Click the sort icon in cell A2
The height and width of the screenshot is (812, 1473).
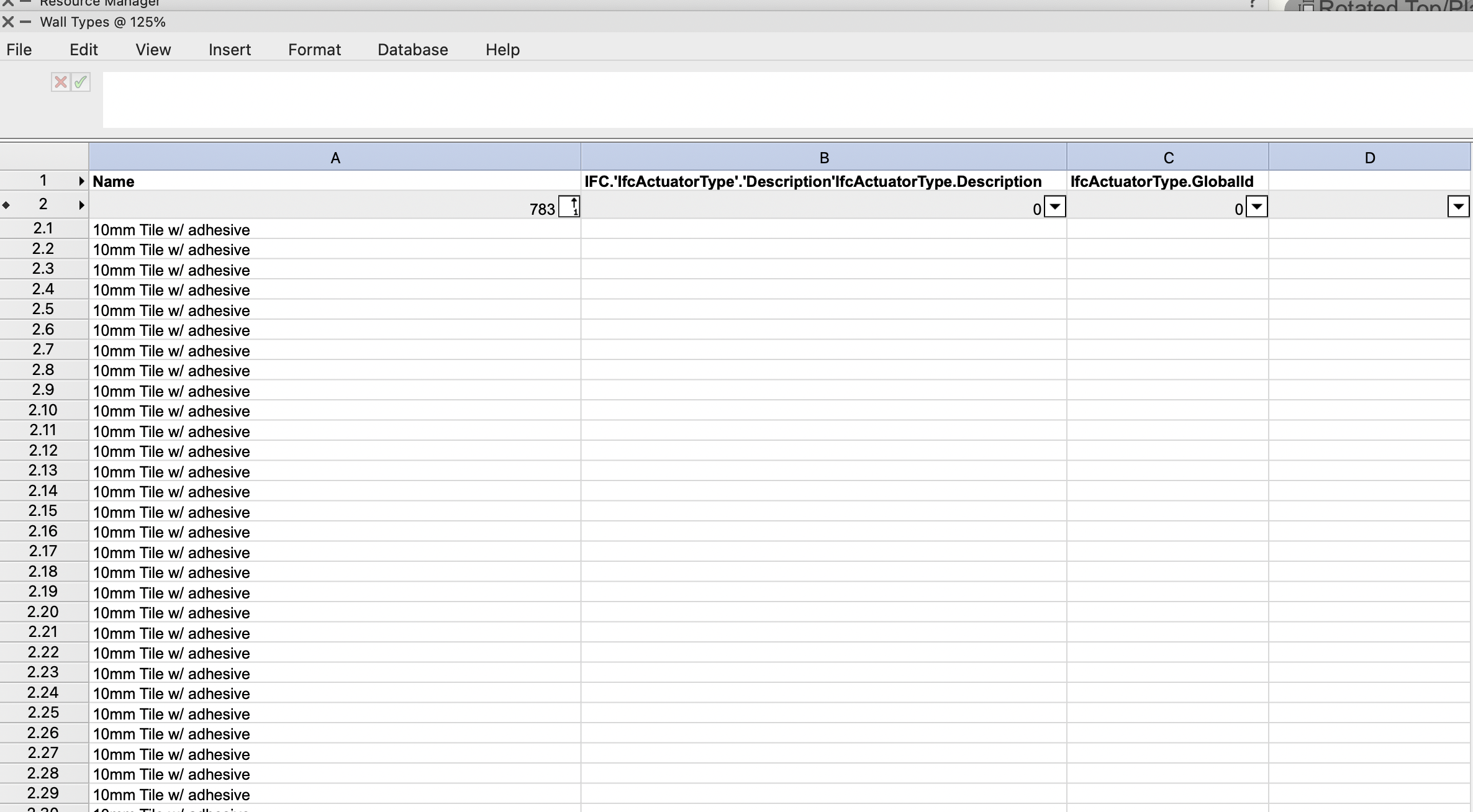[x=569, y=206]
